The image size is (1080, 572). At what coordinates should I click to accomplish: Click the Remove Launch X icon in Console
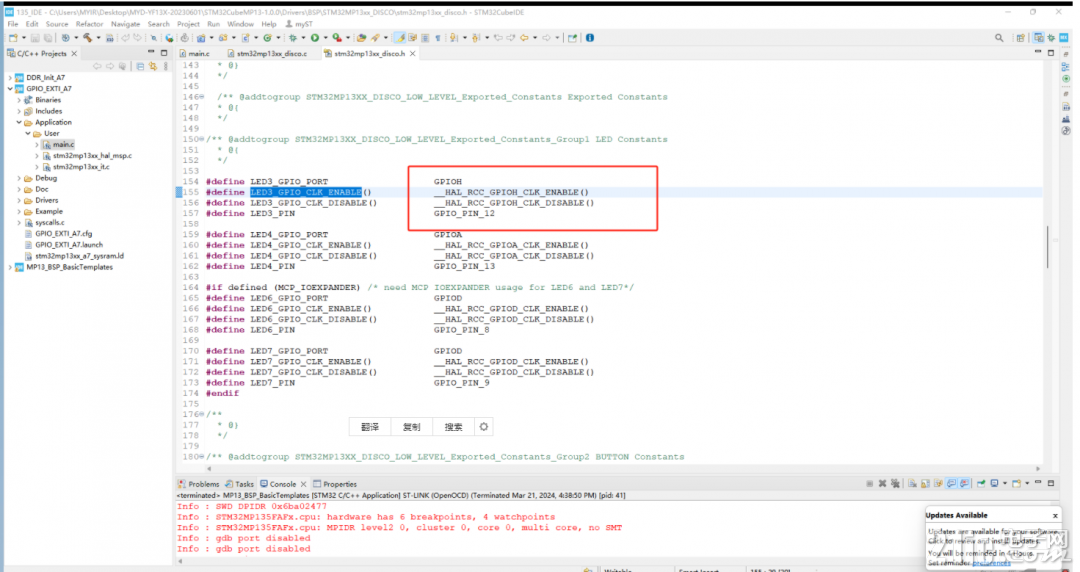click(x=882, y=484)
